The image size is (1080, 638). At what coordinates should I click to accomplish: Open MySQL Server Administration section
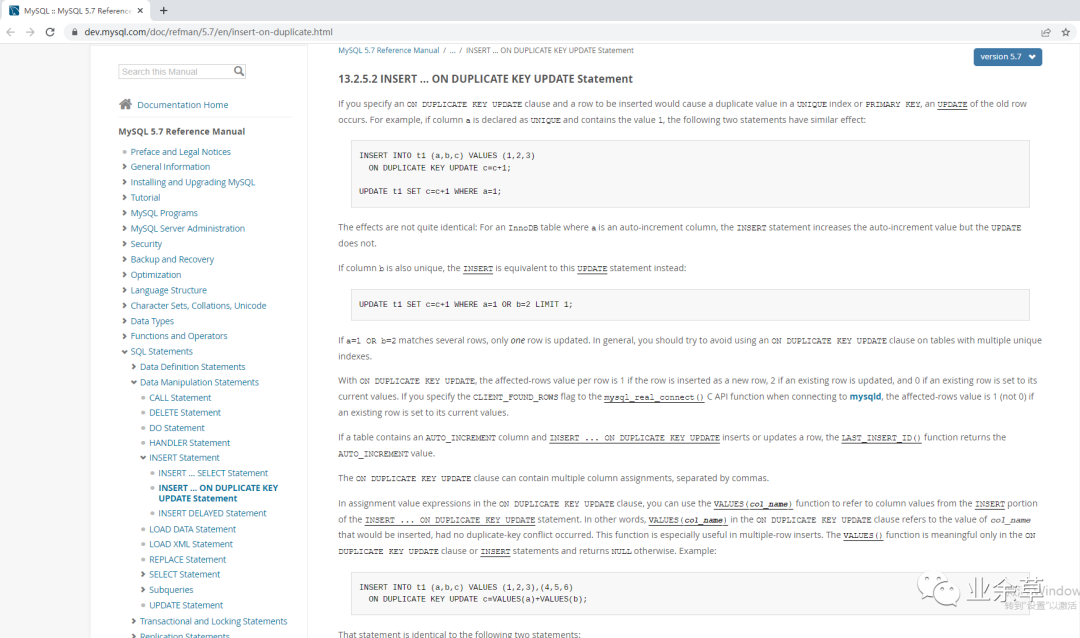[187, 228]
